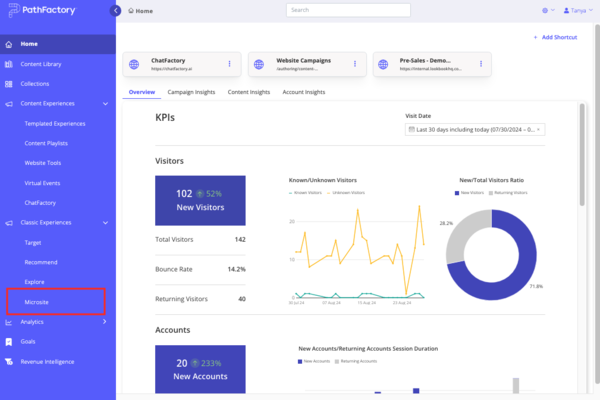600x400 pixels.
Task: Open Recommend under Classic Experiences
Action: pyautogui.click(x=41, y=263)
